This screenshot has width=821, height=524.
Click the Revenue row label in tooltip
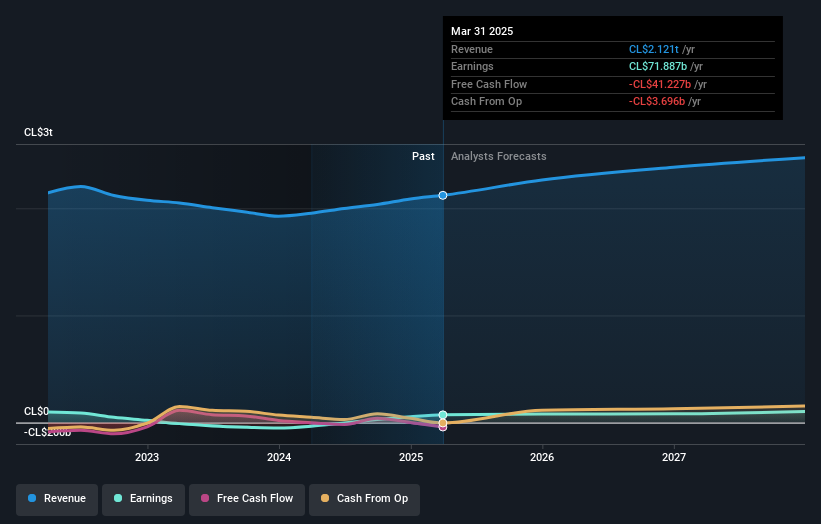click(472, 49)
